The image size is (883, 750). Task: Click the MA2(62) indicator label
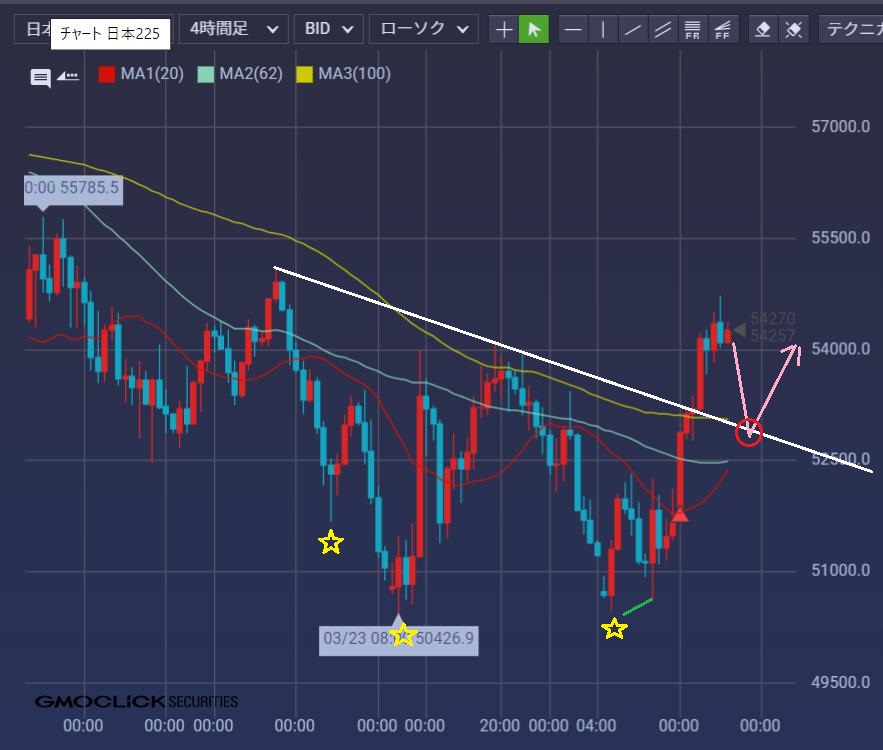(250, 74)
